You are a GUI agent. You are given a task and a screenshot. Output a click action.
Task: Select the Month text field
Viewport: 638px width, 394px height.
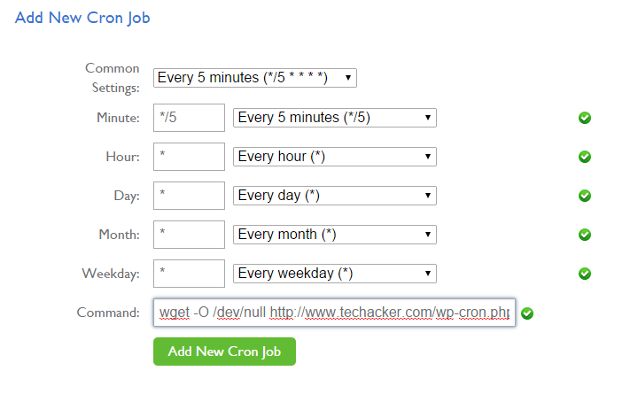189,234
